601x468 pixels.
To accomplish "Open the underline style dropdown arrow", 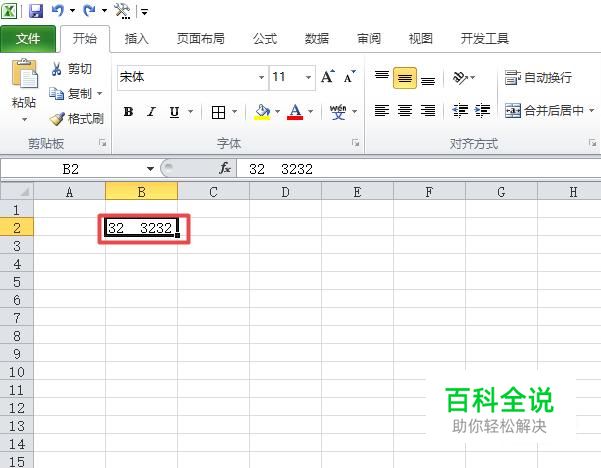I will coord(190,112).
